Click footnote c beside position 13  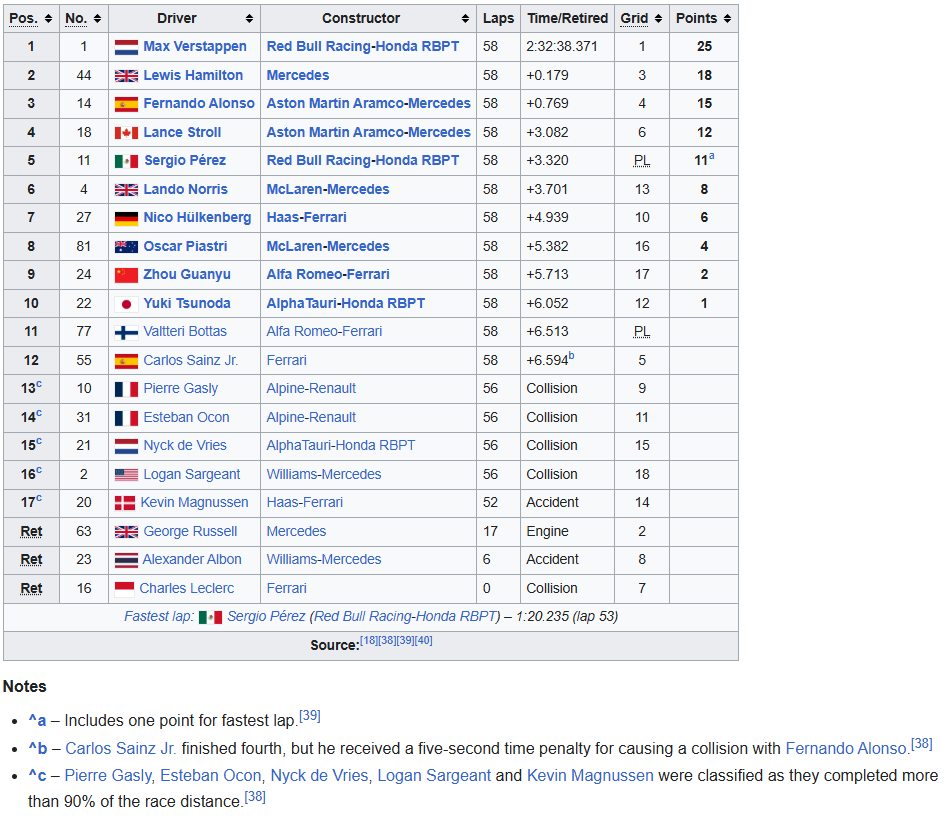pos(39,384)
